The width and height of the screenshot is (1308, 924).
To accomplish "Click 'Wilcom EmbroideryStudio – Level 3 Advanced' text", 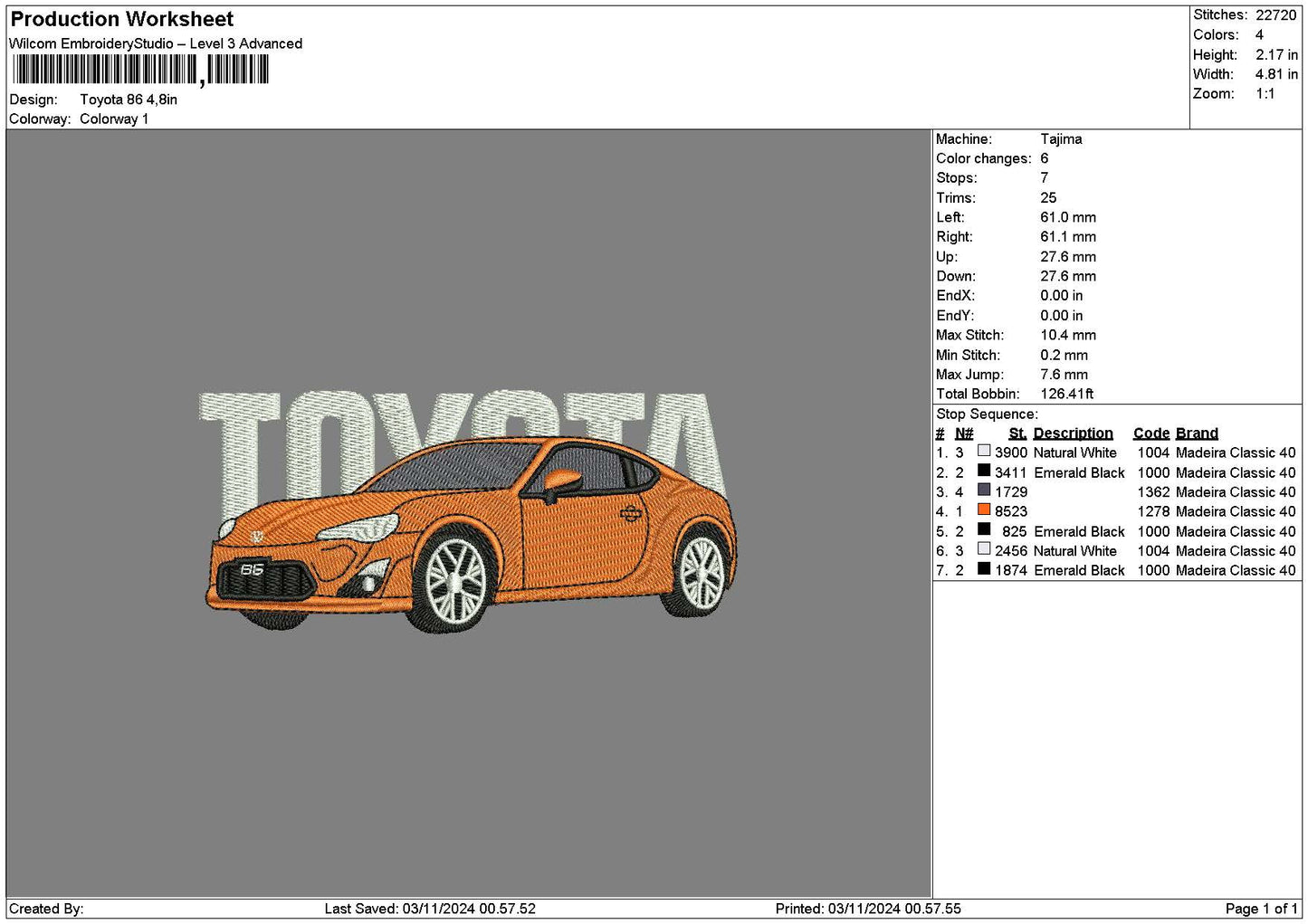I will [156, 43].
